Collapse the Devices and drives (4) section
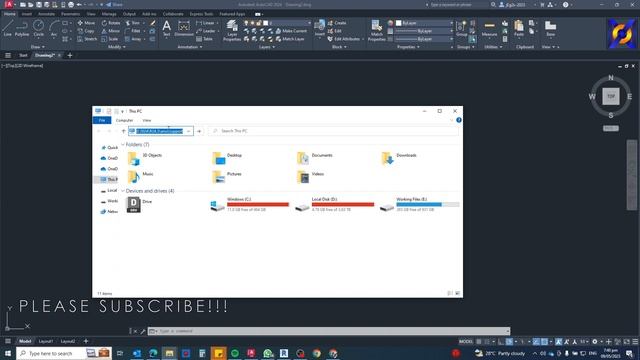The height and width of the screenshot is (360, 640). click(123, 191)
